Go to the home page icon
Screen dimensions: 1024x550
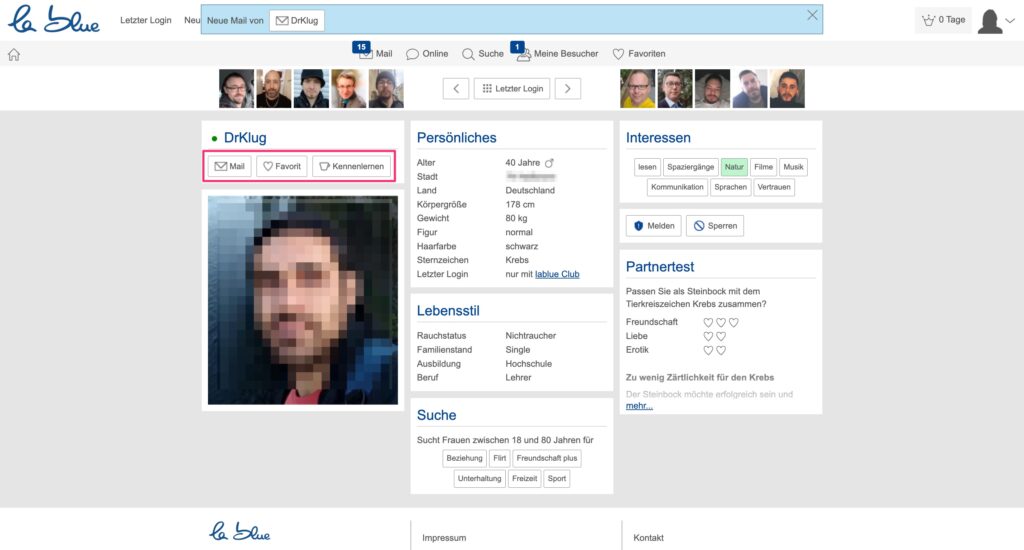(x=14, y=55)
